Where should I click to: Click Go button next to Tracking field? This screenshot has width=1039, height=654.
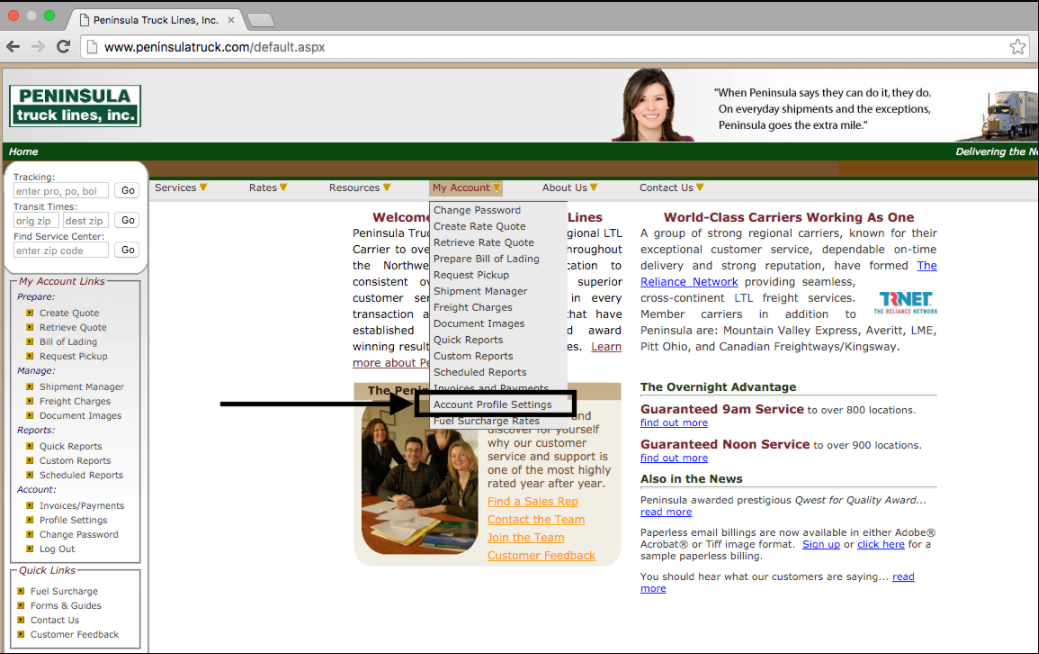click(127, 191)
